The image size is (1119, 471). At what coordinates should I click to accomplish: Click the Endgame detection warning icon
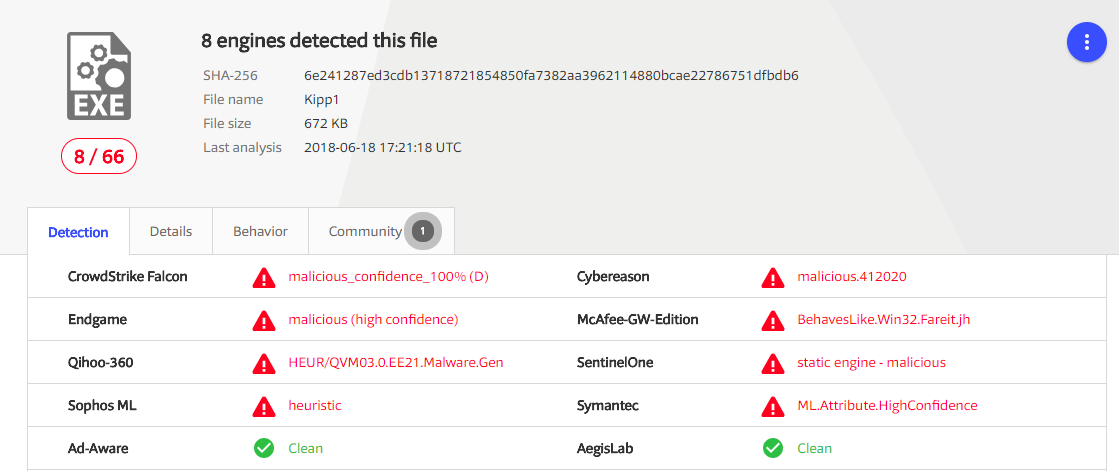coord(264,320)
